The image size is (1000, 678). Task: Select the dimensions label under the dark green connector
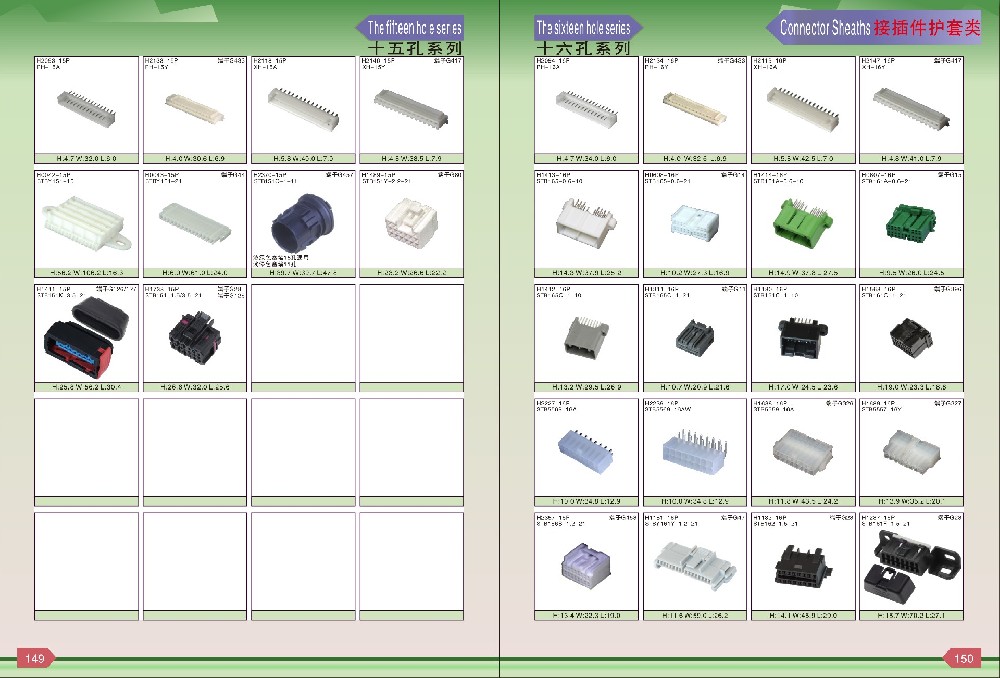(x=911, y=273)
